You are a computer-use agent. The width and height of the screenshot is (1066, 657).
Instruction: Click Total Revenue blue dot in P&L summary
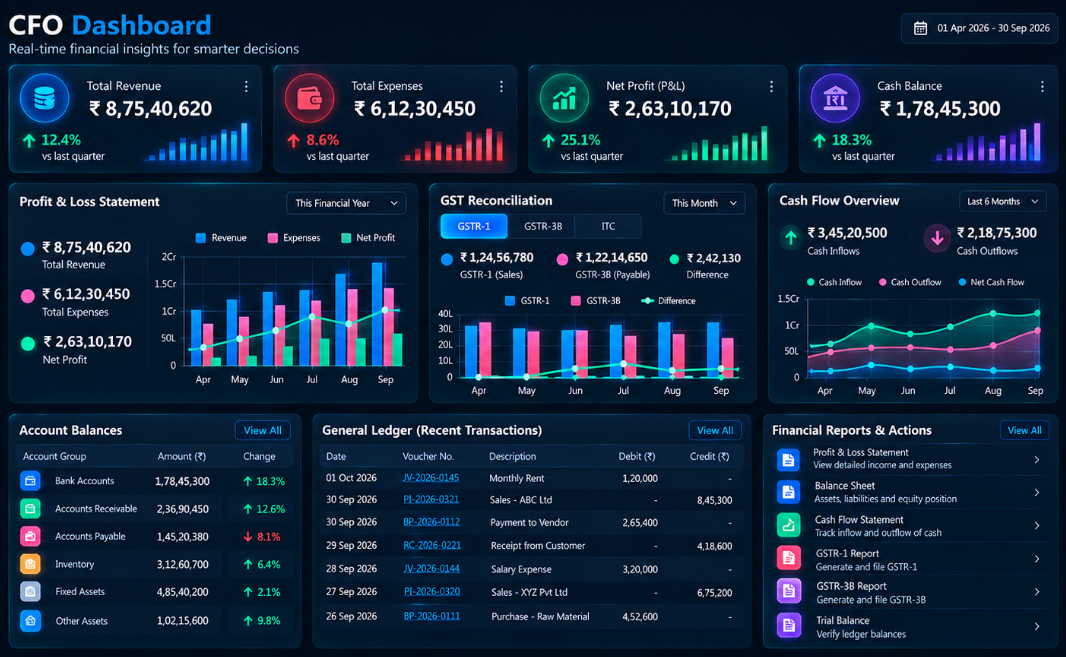pos(28,249)
